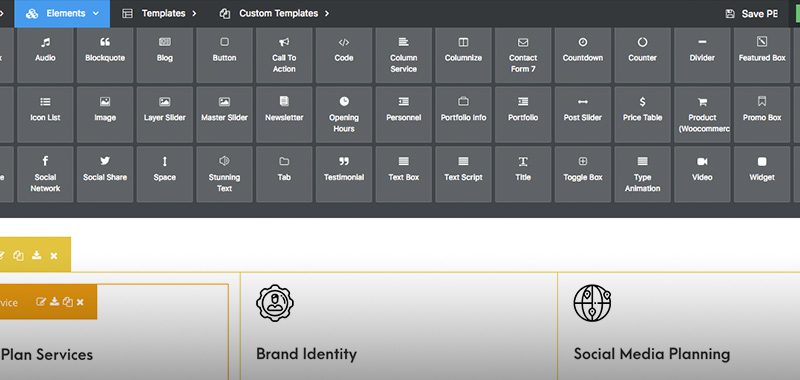The image size is (800, 380).
Task: Open the Templates menu
Action: point(159,14)
